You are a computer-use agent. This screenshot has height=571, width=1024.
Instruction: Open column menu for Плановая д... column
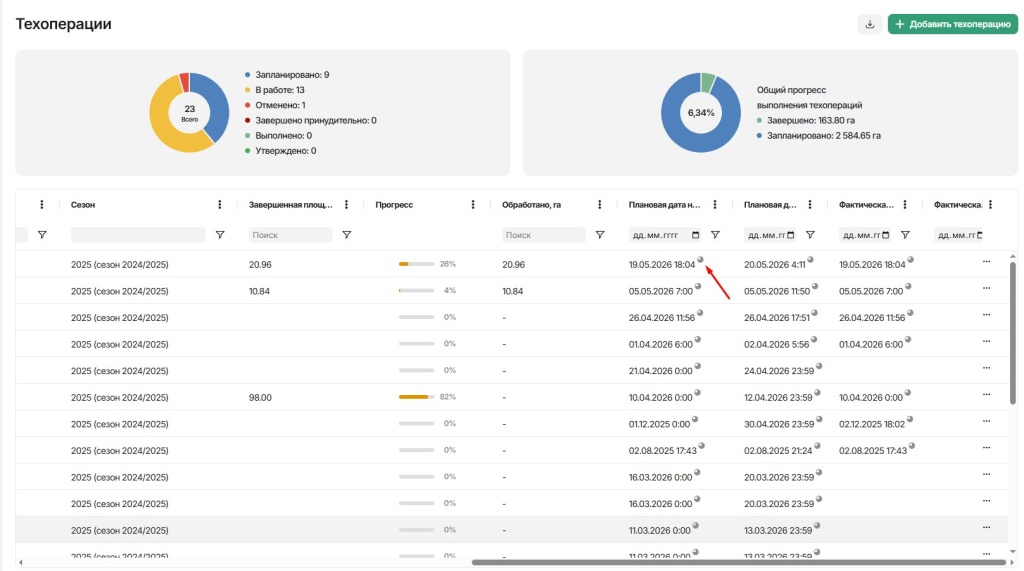point(810,204)
